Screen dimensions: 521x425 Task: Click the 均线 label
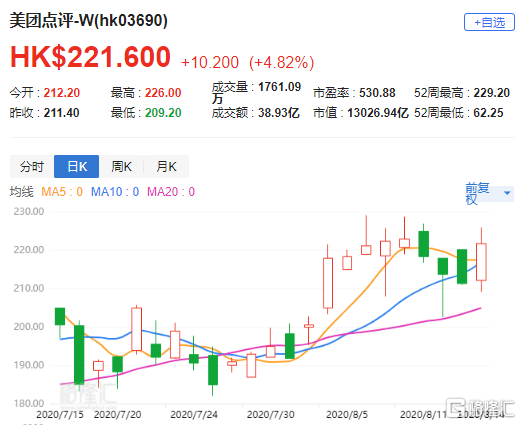[22, 192]
